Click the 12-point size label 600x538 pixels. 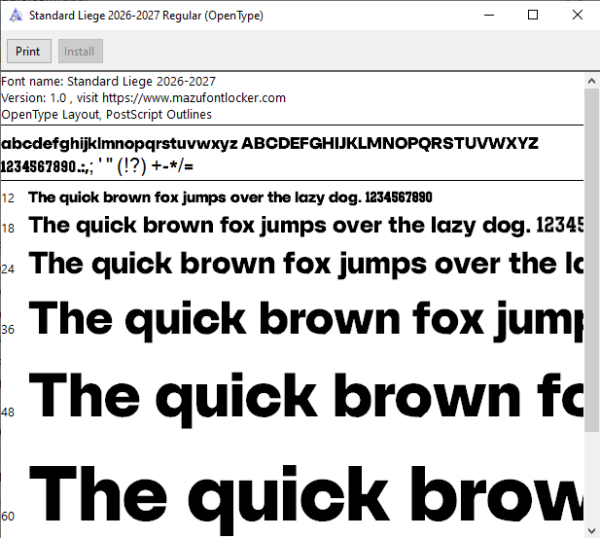[x=8, y=198]
